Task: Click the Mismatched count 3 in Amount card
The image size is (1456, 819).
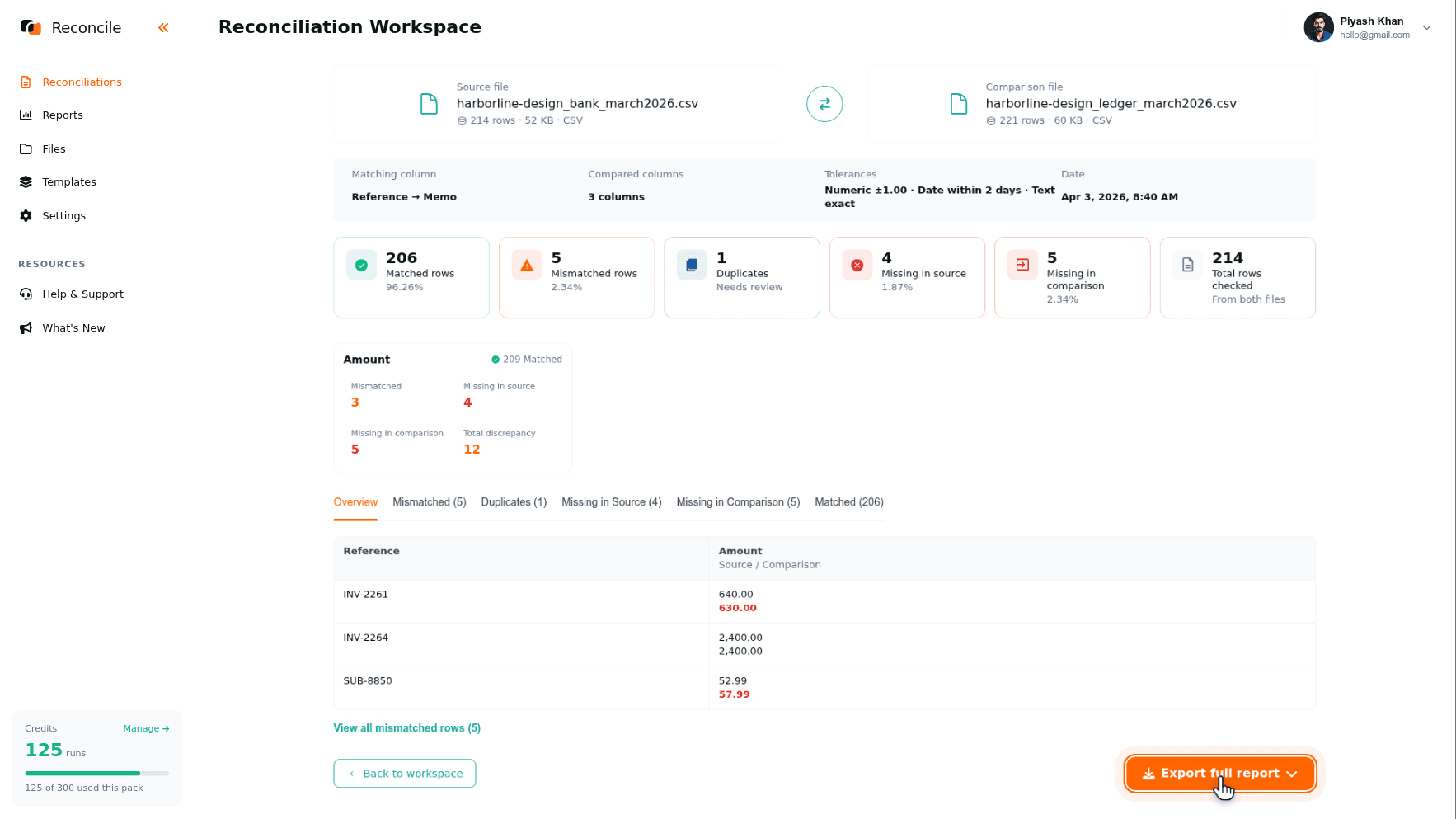Action: click(355, 402)
